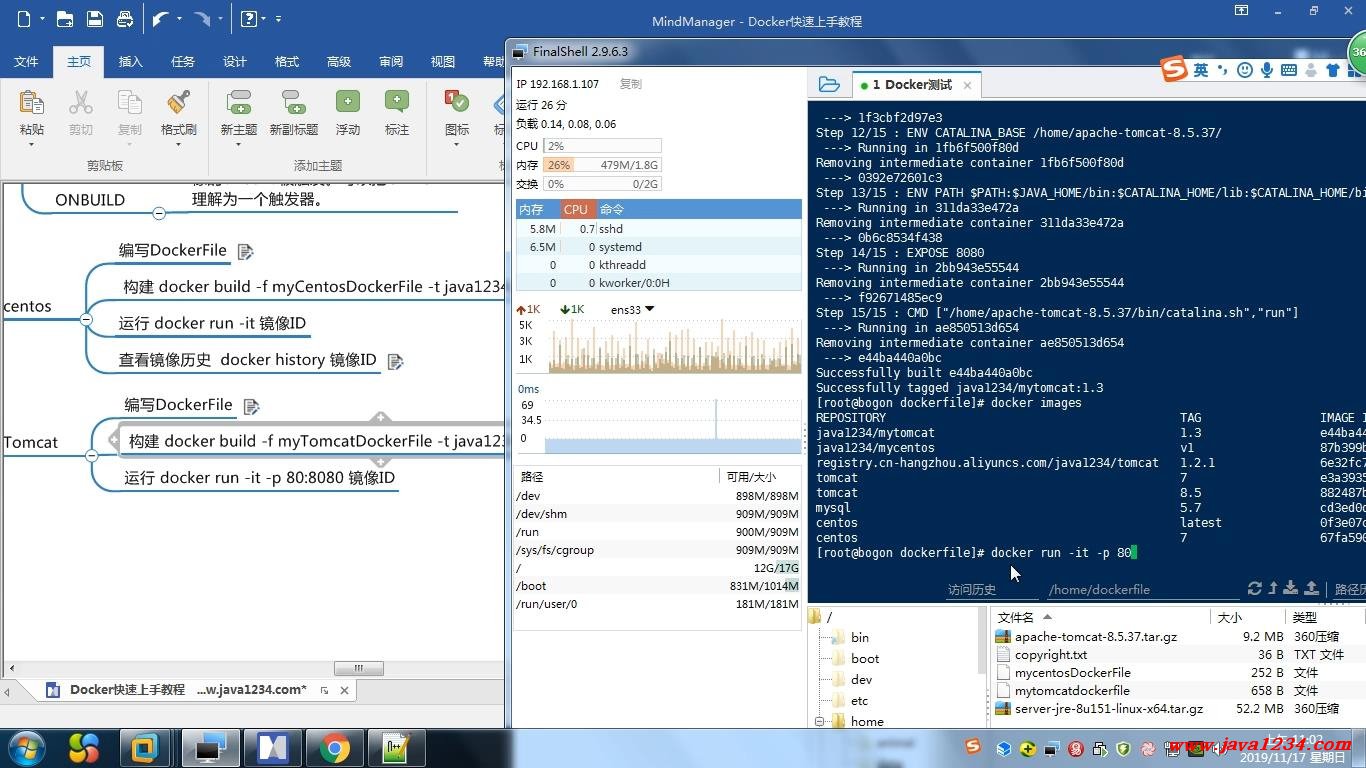1366x768 pixels.
Task: Click the New document icon in MindManager
Action: 23,18
